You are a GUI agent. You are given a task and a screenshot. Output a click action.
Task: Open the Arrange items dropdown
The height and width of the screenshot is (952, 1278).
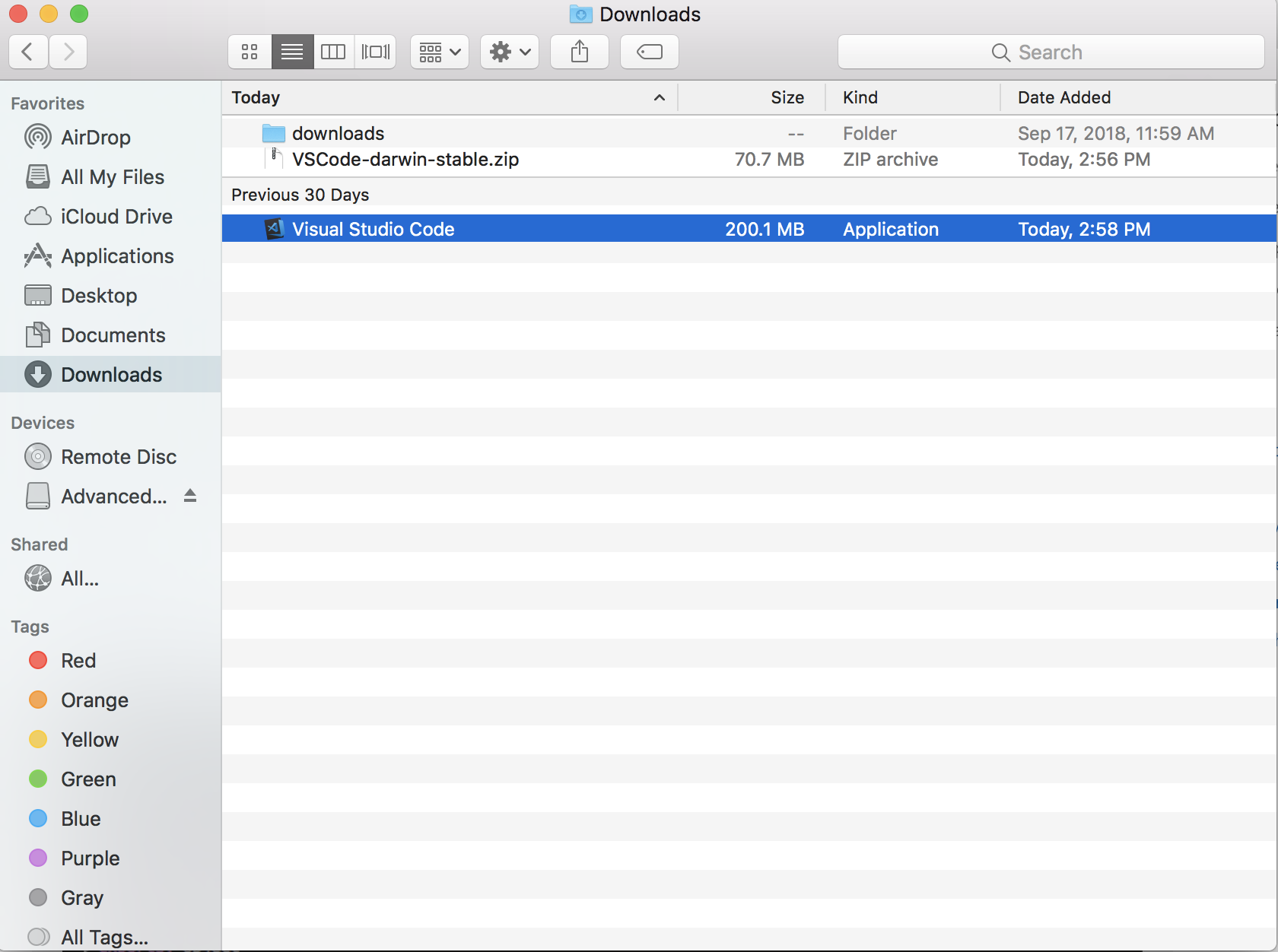coord(440,52)
